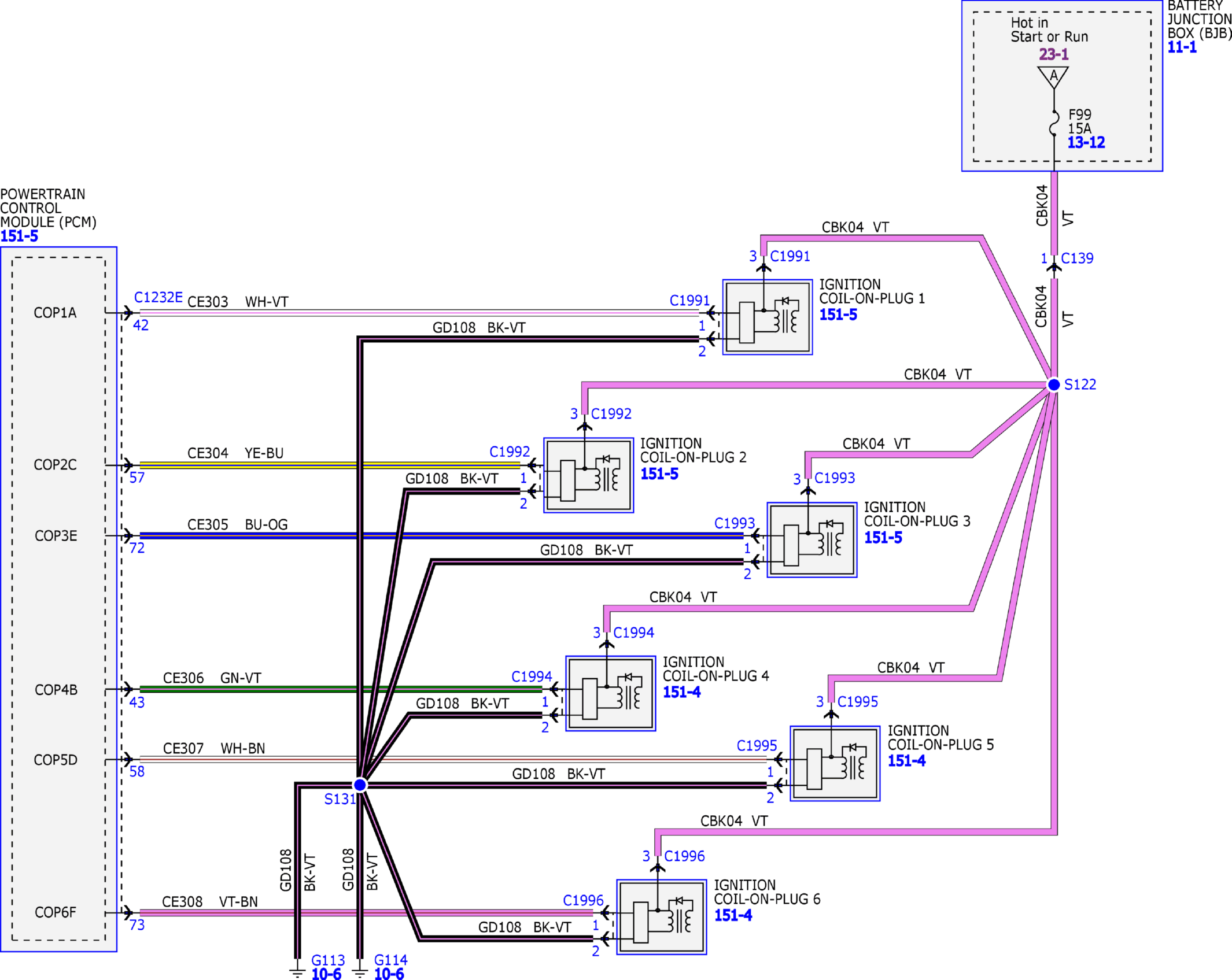Click the 151-4 link beside Ignition Coil-On-Plug 5
1232x980 pixels.
click(x=907, y=761)
